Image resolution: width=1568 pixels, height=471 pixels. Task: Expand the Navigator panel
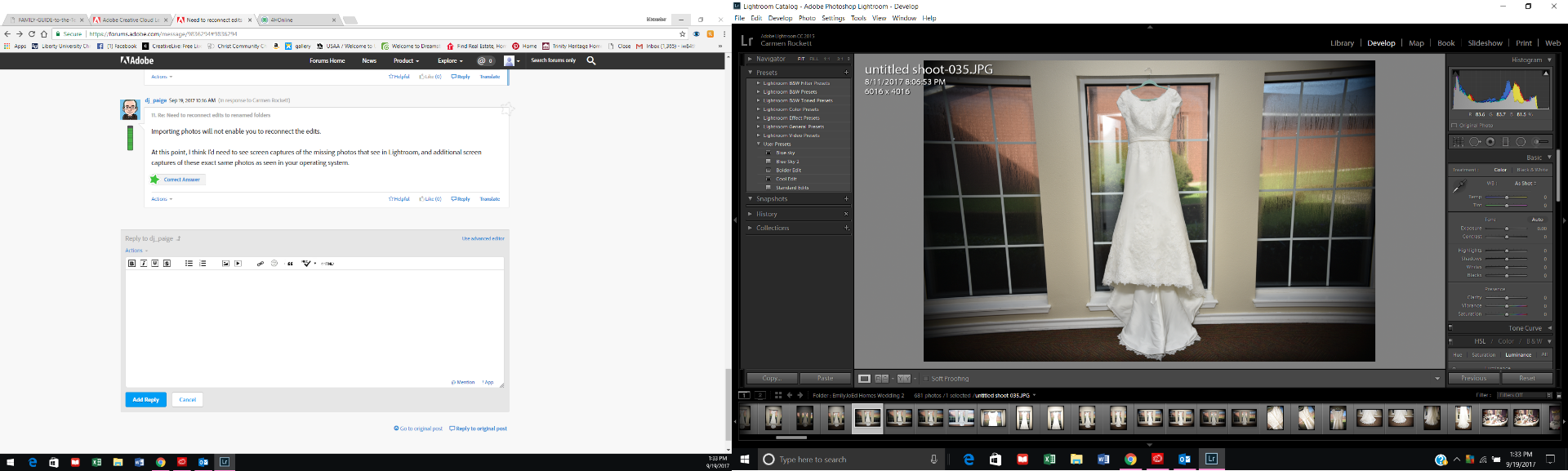750,59
